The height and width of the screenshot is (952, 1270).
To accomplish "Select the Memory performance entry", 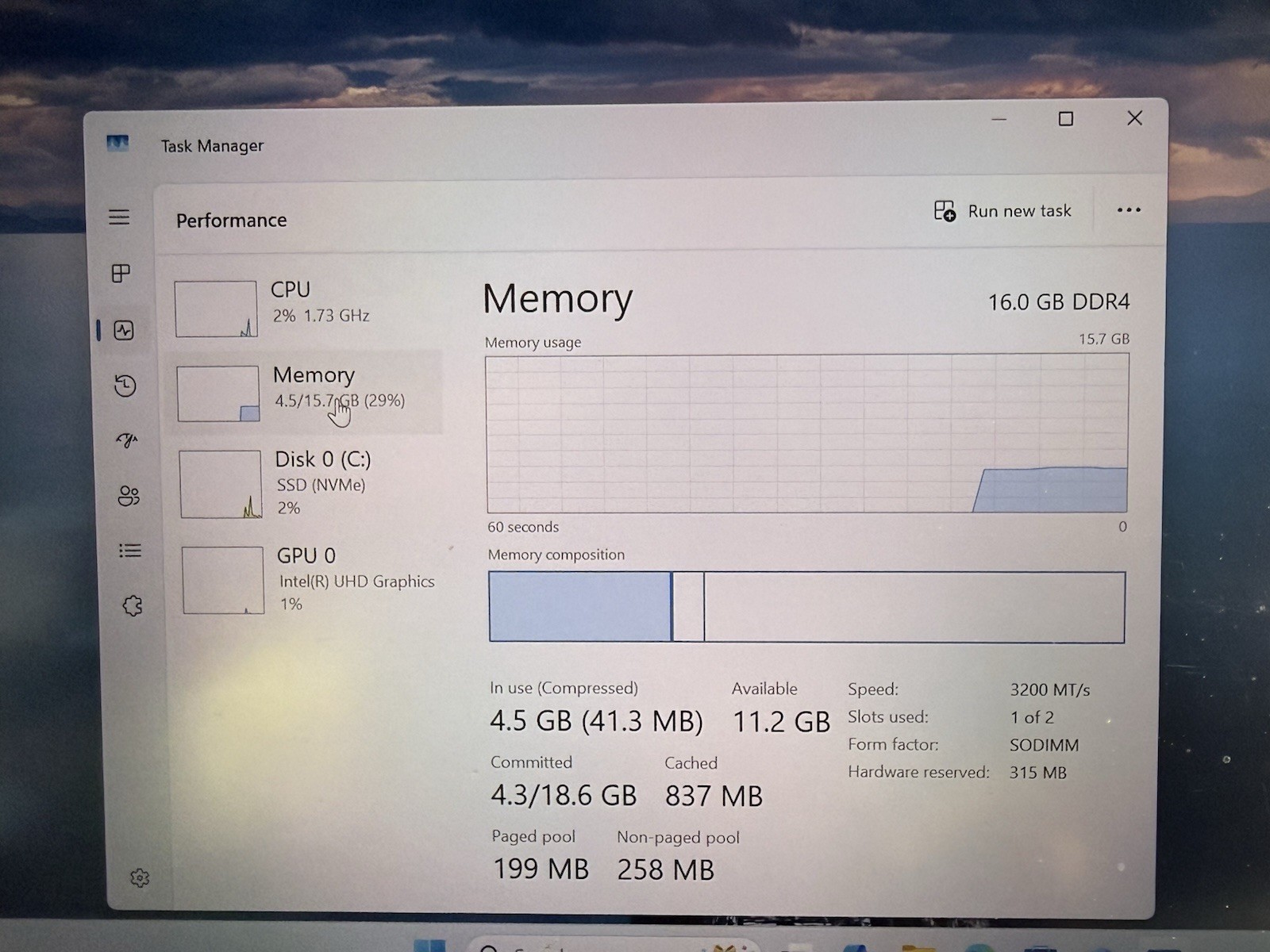I will pos(308,393).
